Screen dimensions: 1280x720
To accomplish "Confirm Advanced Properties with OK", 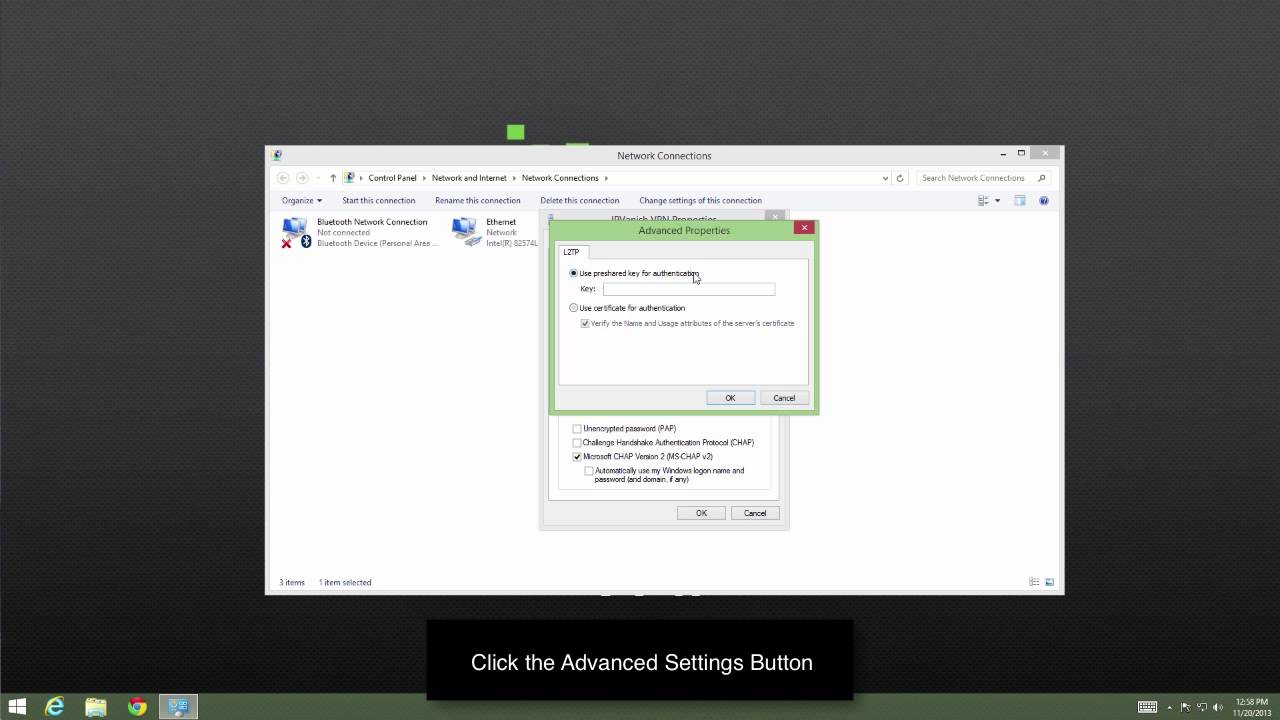I will point(730,398).
